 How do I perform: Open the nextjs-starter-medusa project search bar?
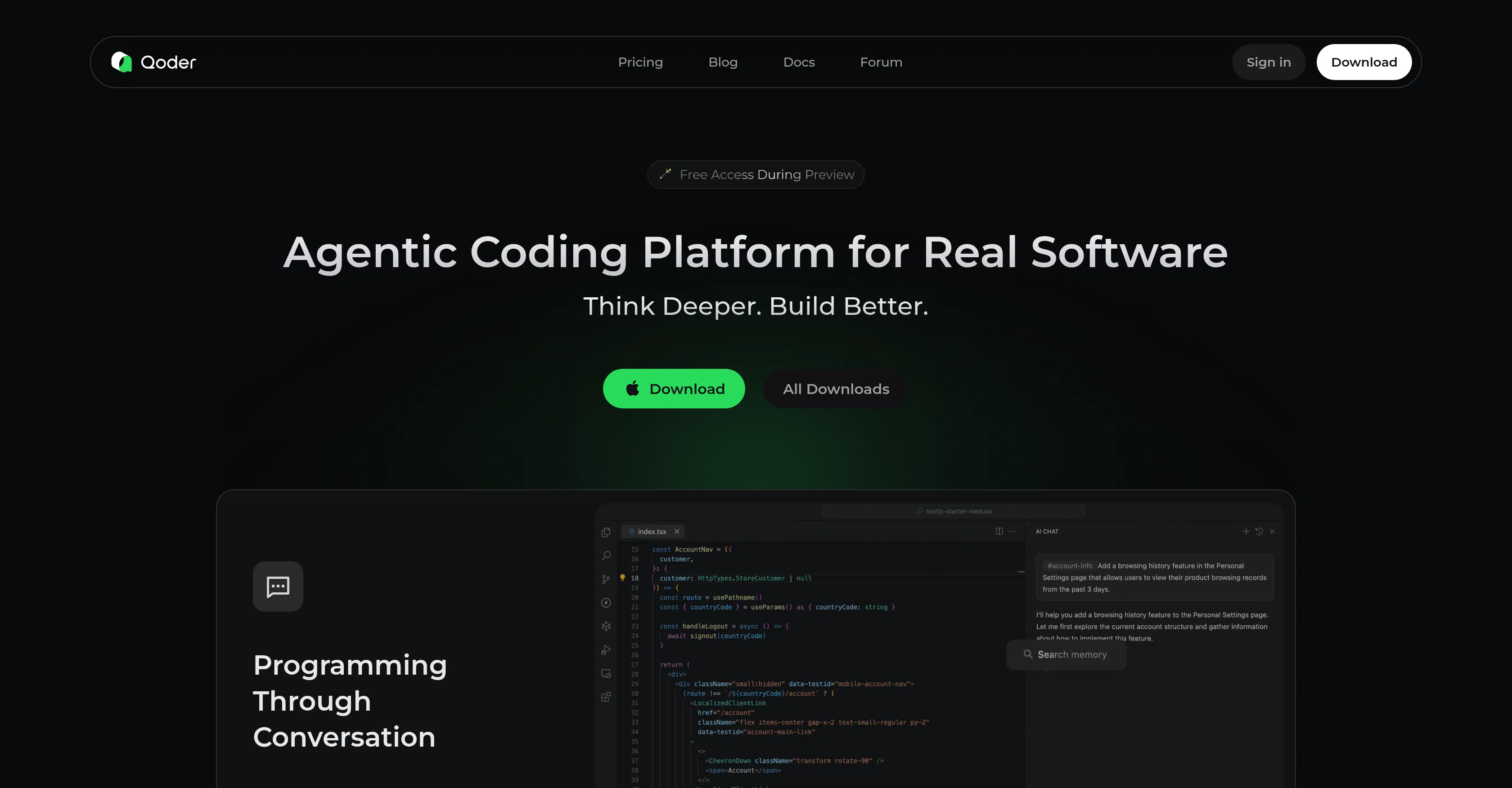tap(954, 511)
